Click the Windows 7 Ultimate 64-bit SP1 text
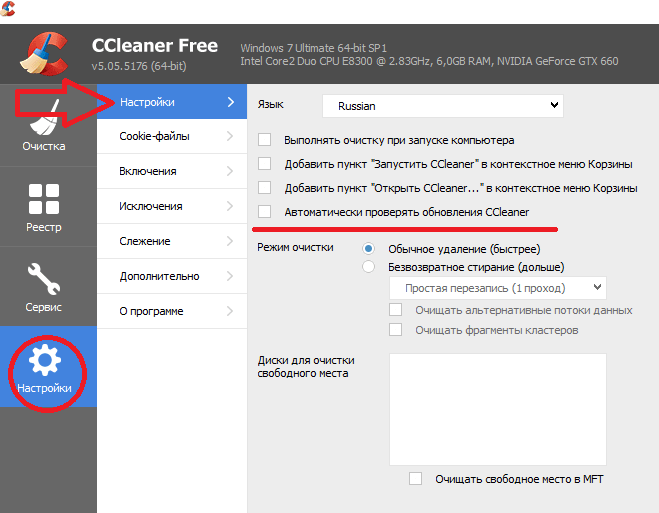659x513 pixels. tap(314, 48)
